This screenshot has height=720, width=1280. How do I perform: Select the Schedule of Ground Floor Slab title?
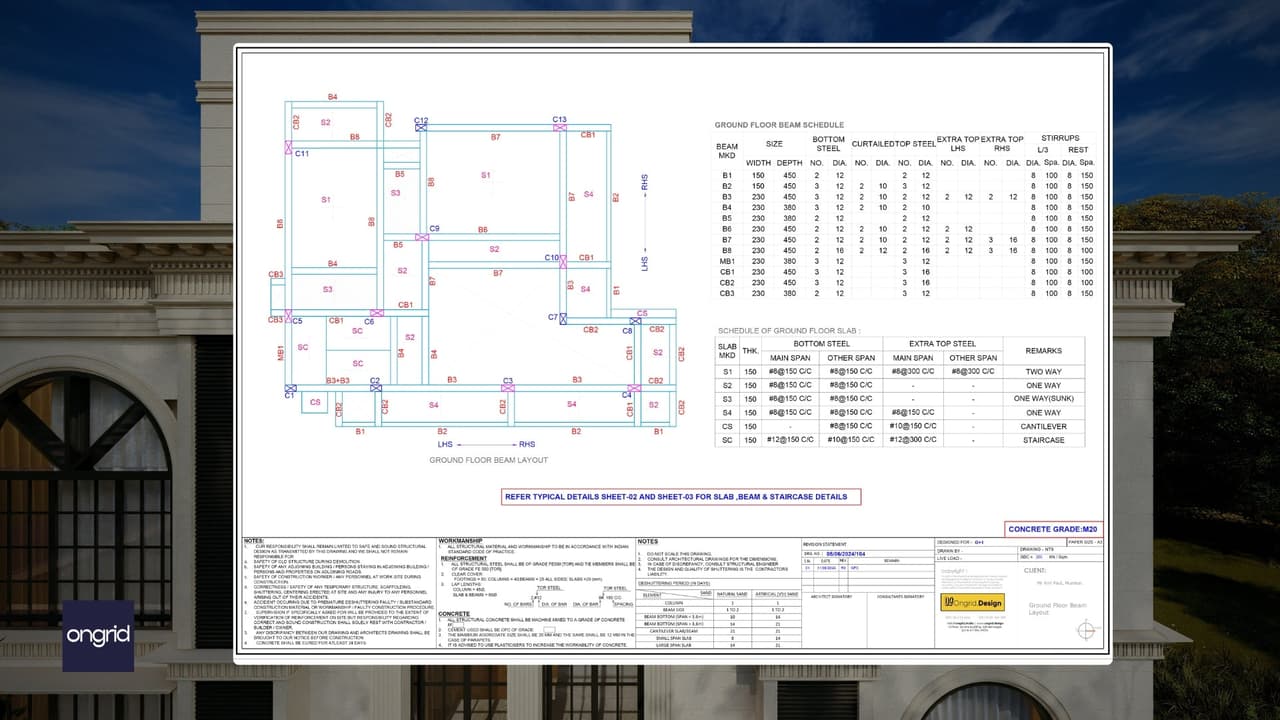point(789,330)
